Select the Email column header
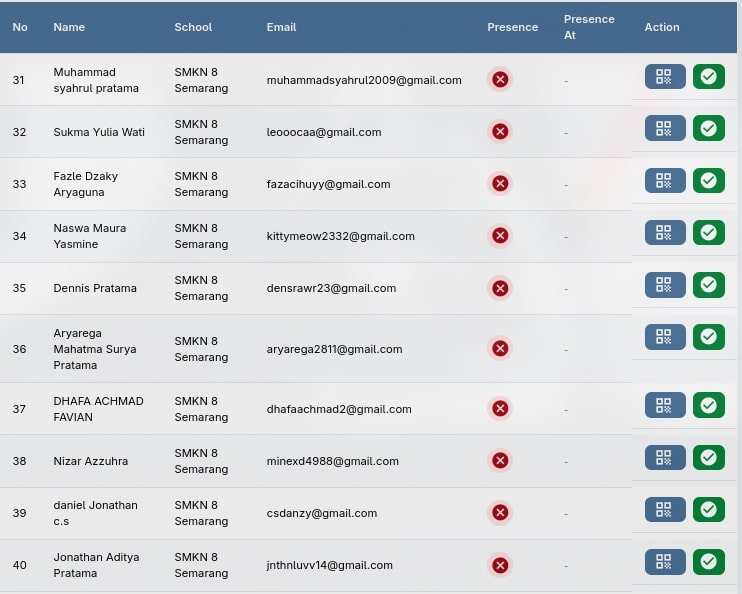Screen dimensions: 742x594 [x=281, y=27]
